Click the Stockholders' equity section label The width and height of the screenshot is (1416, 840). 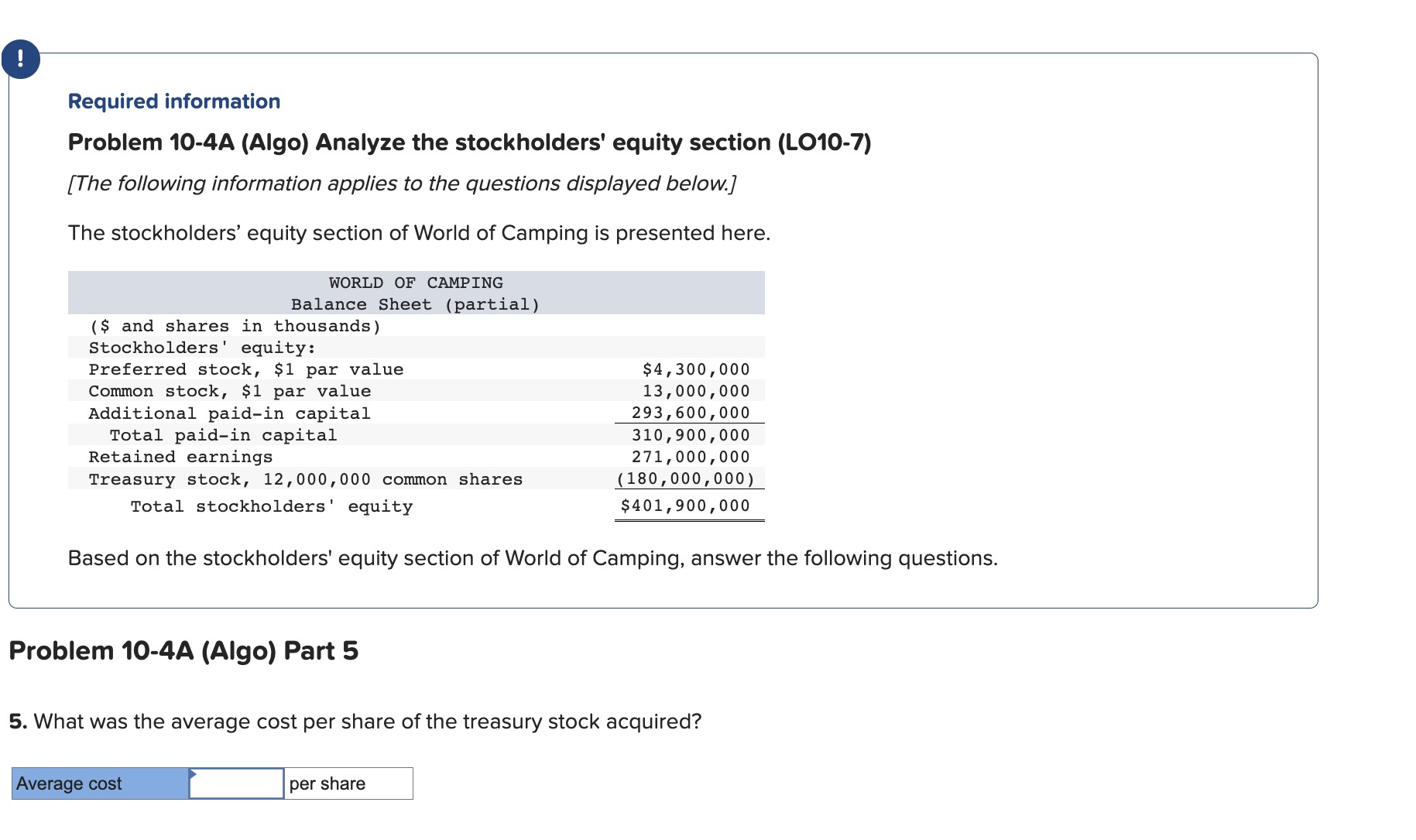(201, 348)
